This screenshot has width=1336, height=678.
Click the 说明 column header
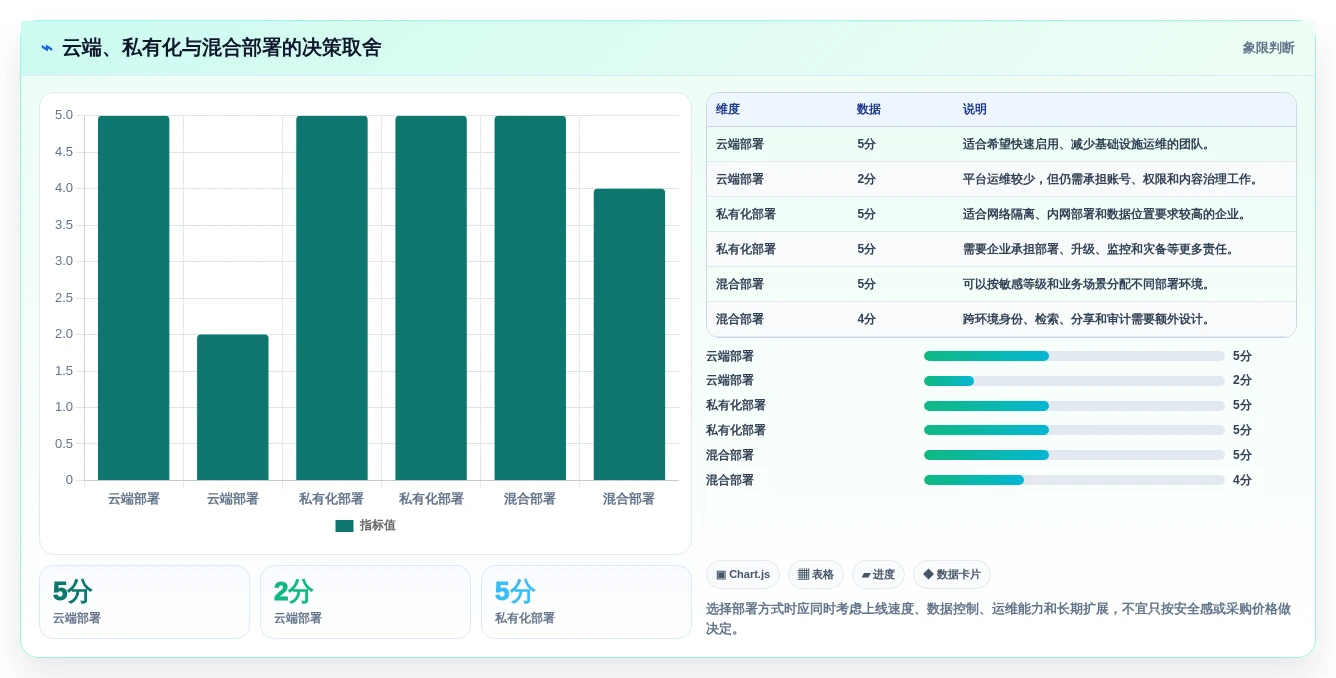[x=975, y=110]
